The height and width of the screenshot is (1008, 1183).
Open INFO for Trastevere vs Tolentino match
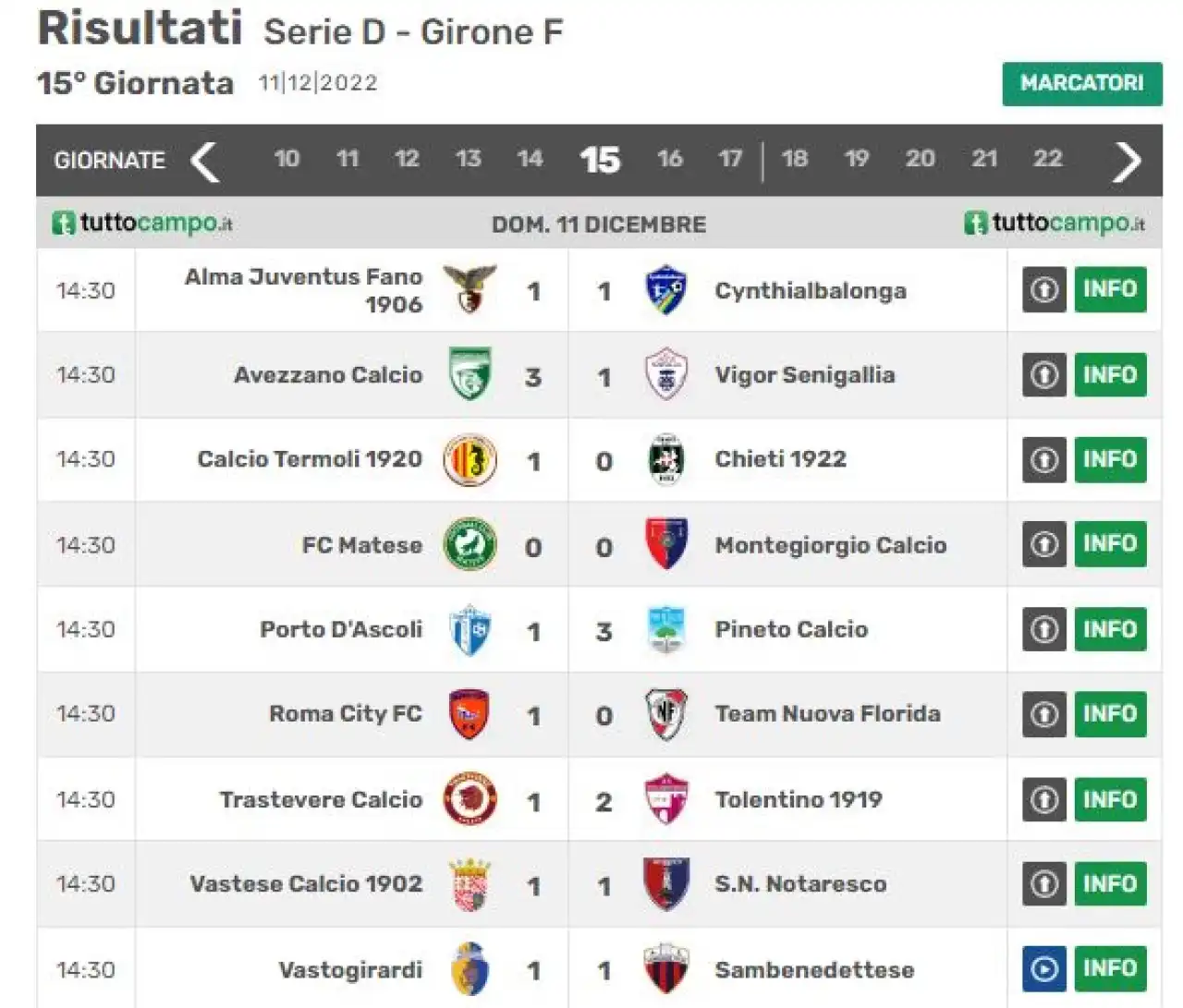(1110, 799)
